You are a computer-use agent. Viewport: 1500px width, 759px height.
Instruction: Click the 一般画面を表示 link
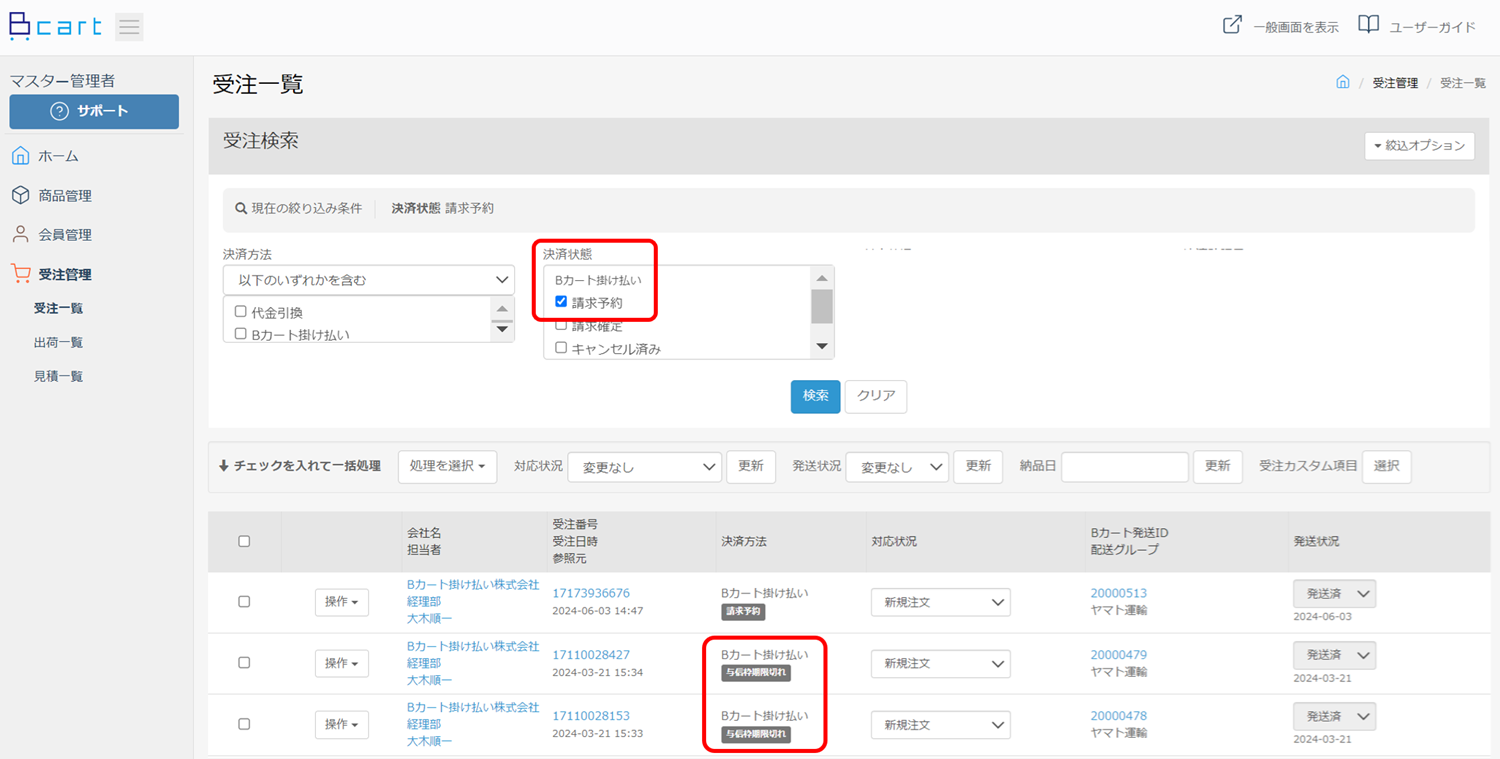1296,27
